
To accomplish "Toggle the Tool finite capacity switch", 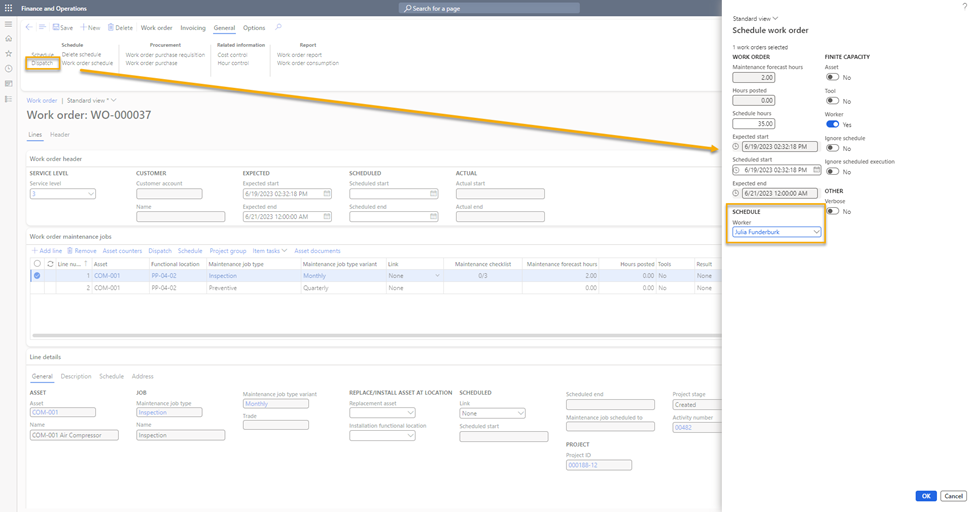I will [832, 101].
